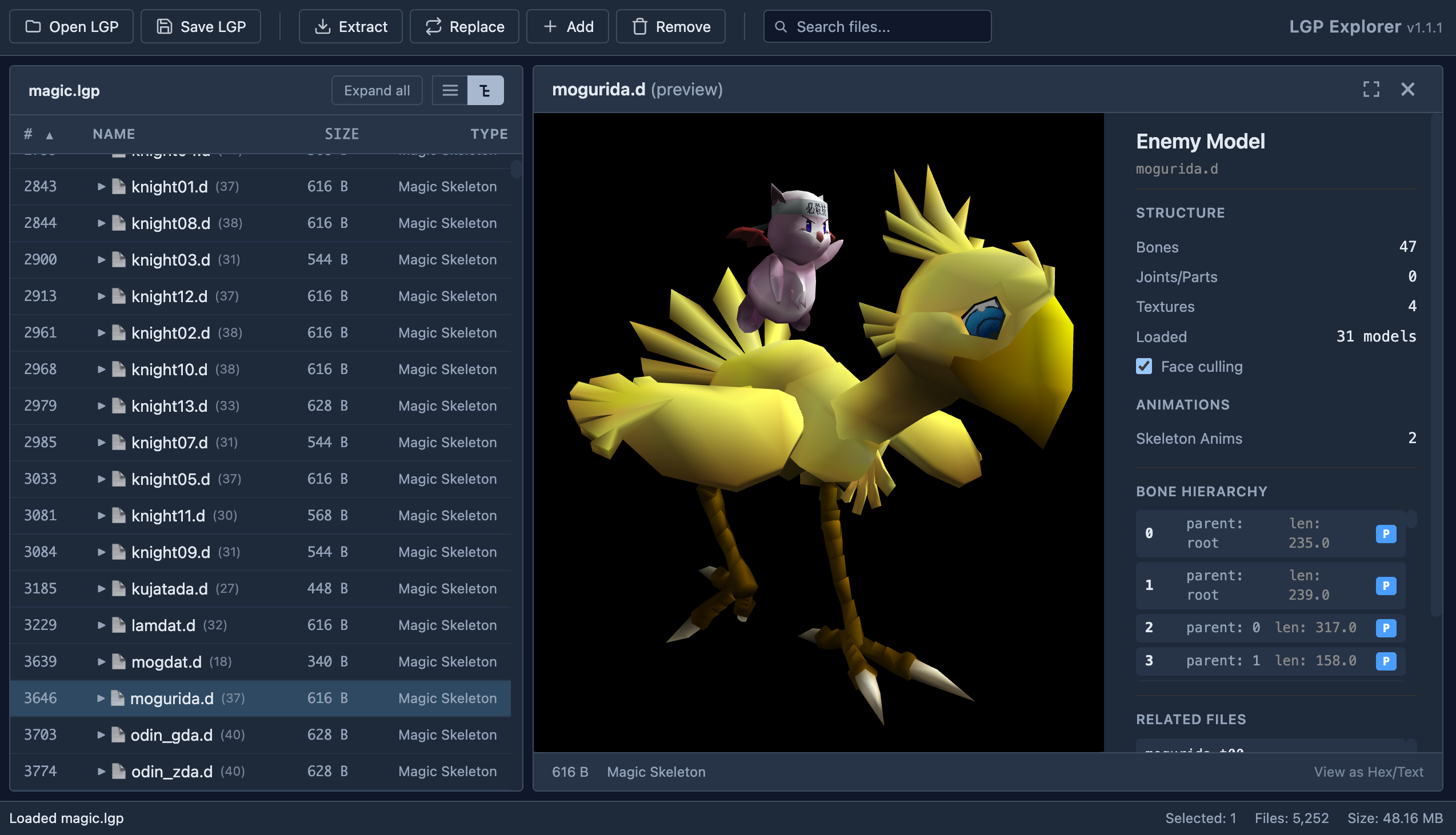Click the trash icon in Remove
This screenshot has height=835, width=1456.
click(x=639, y=26)
